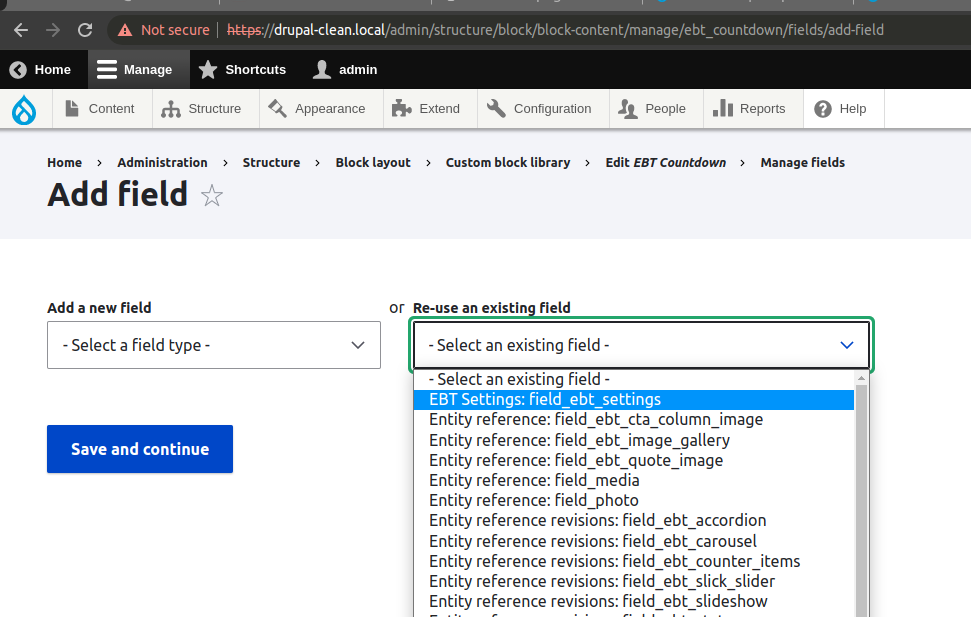Click the Not secure warning icon

[x=125, y=30]
